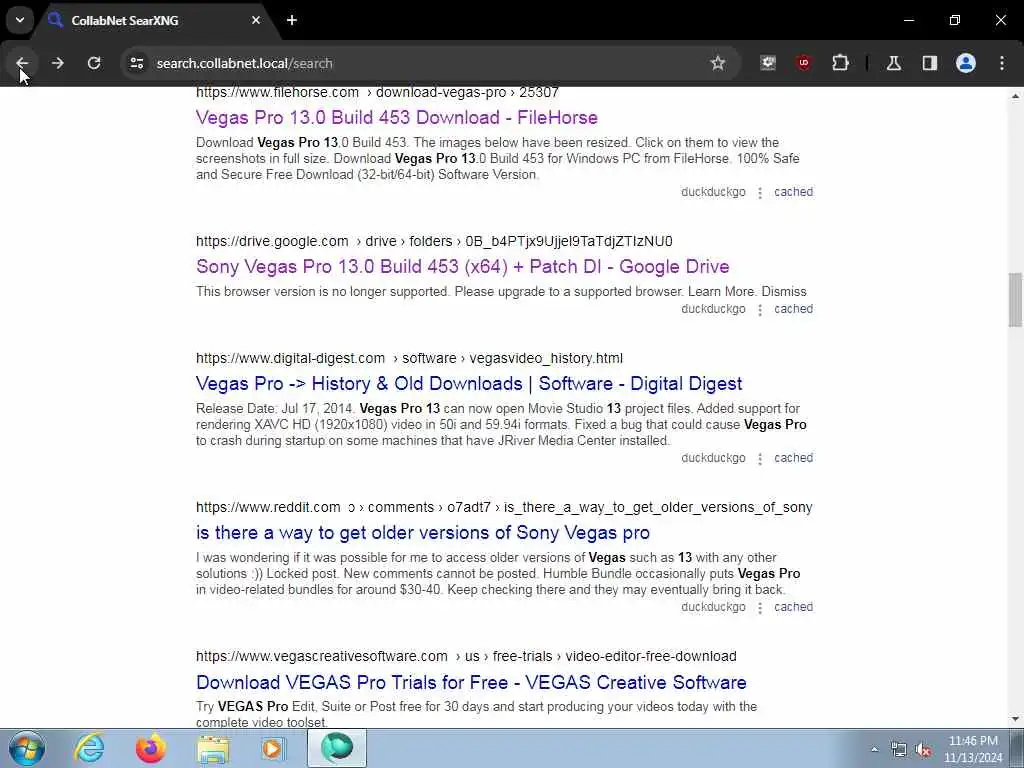Launch Firefox from the taskbar
Viewport: 1024px width, 768px height.
(151, 748)
